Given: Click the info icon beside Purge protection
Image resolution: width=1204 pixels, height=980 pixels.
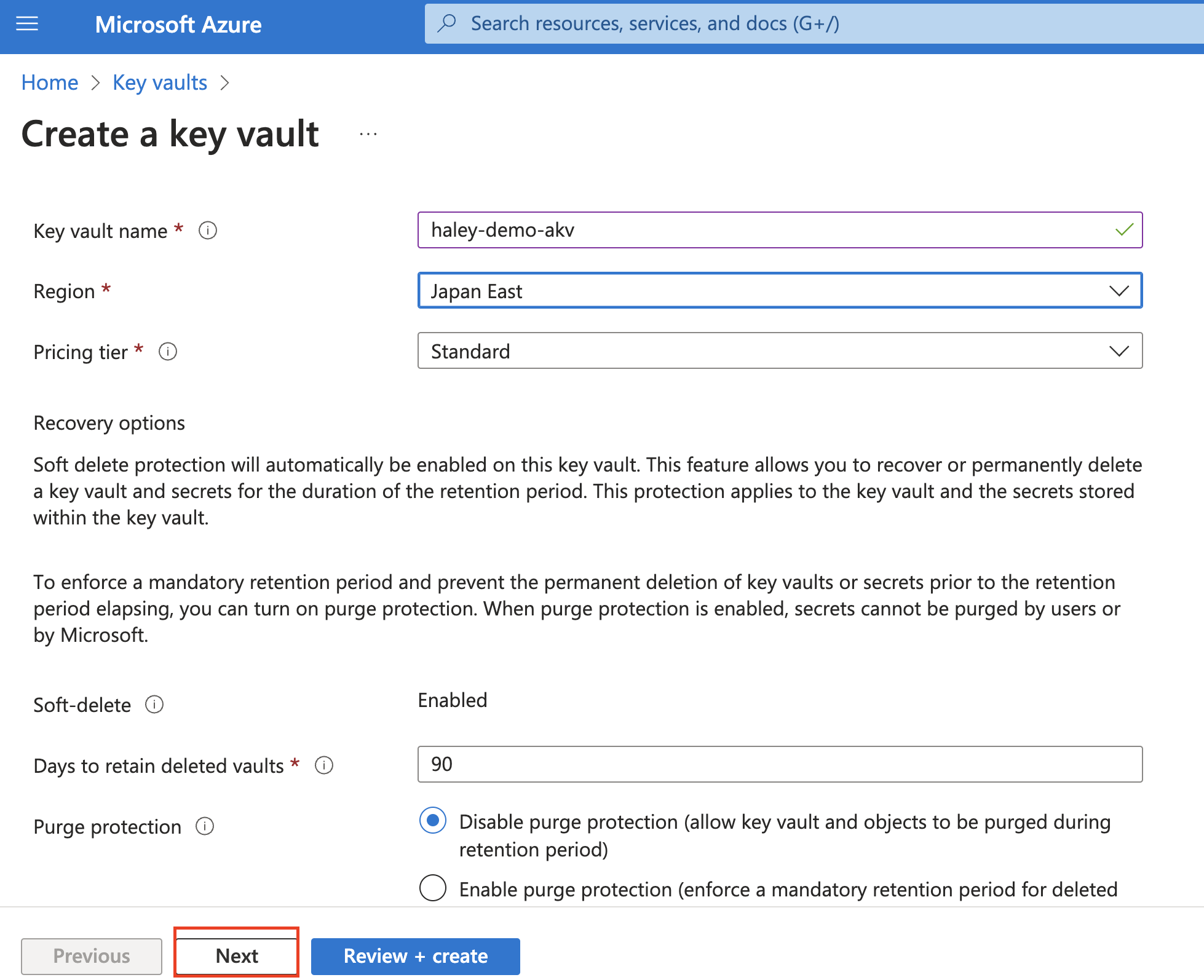Looking at the screenshot, I should tap(204, 827).
